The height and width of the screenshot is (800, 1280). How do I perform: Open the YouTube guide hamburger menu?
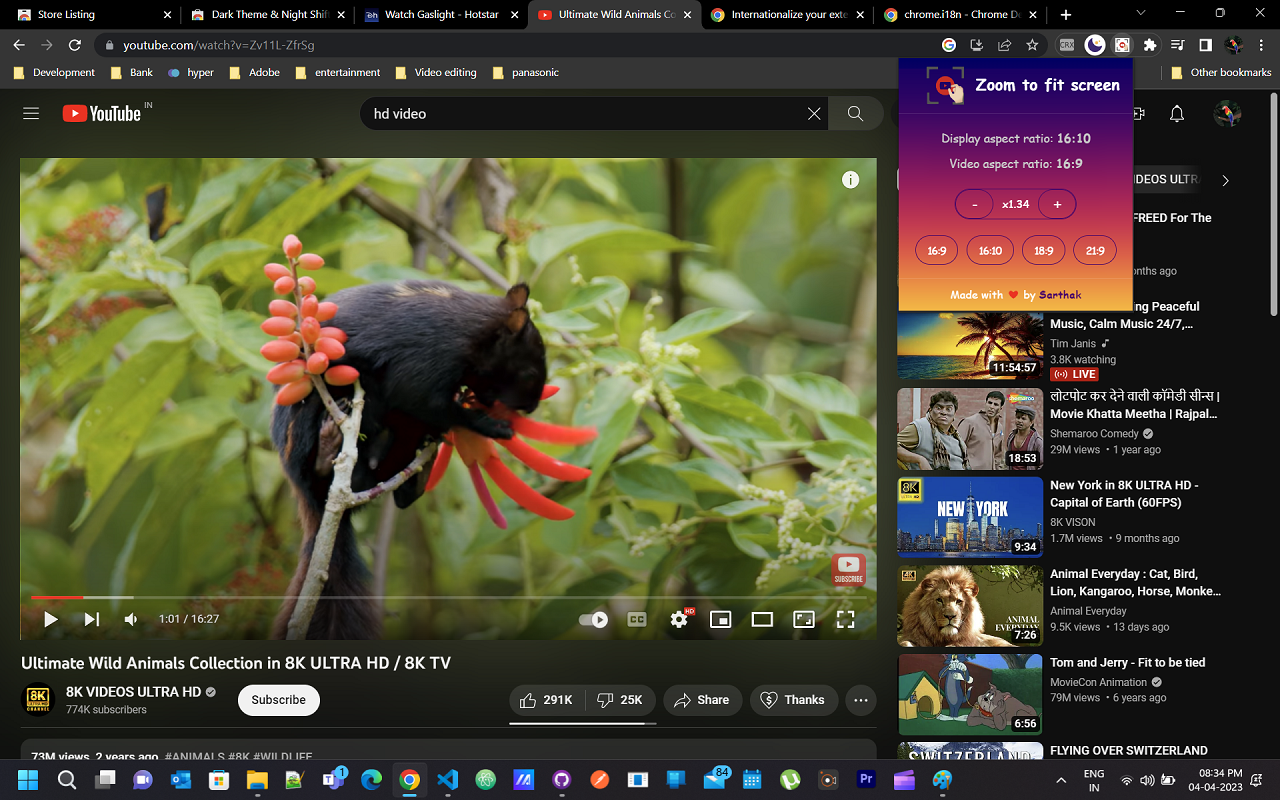(30, 113)
